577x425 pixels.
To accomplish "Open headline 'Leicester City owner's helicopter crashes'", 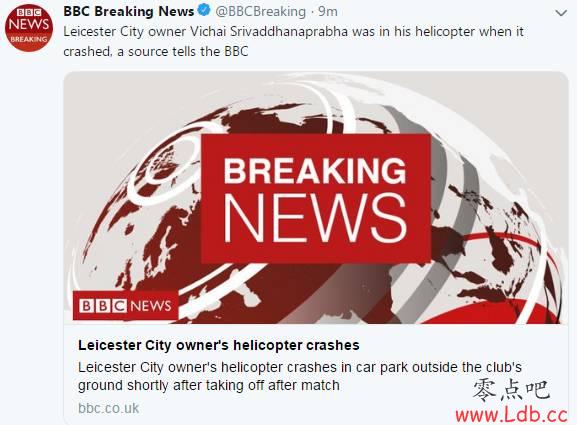I will click(219, 345).
